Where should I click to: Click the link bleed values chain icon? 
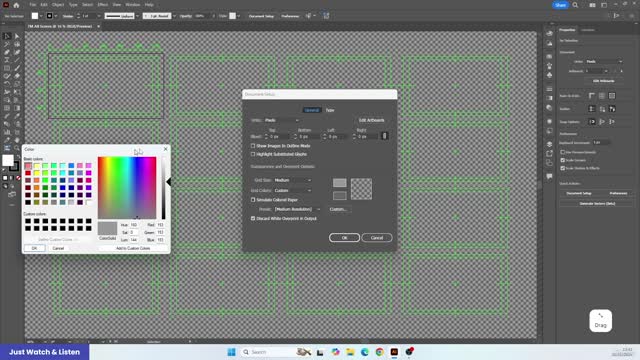(x=384, y=136)
